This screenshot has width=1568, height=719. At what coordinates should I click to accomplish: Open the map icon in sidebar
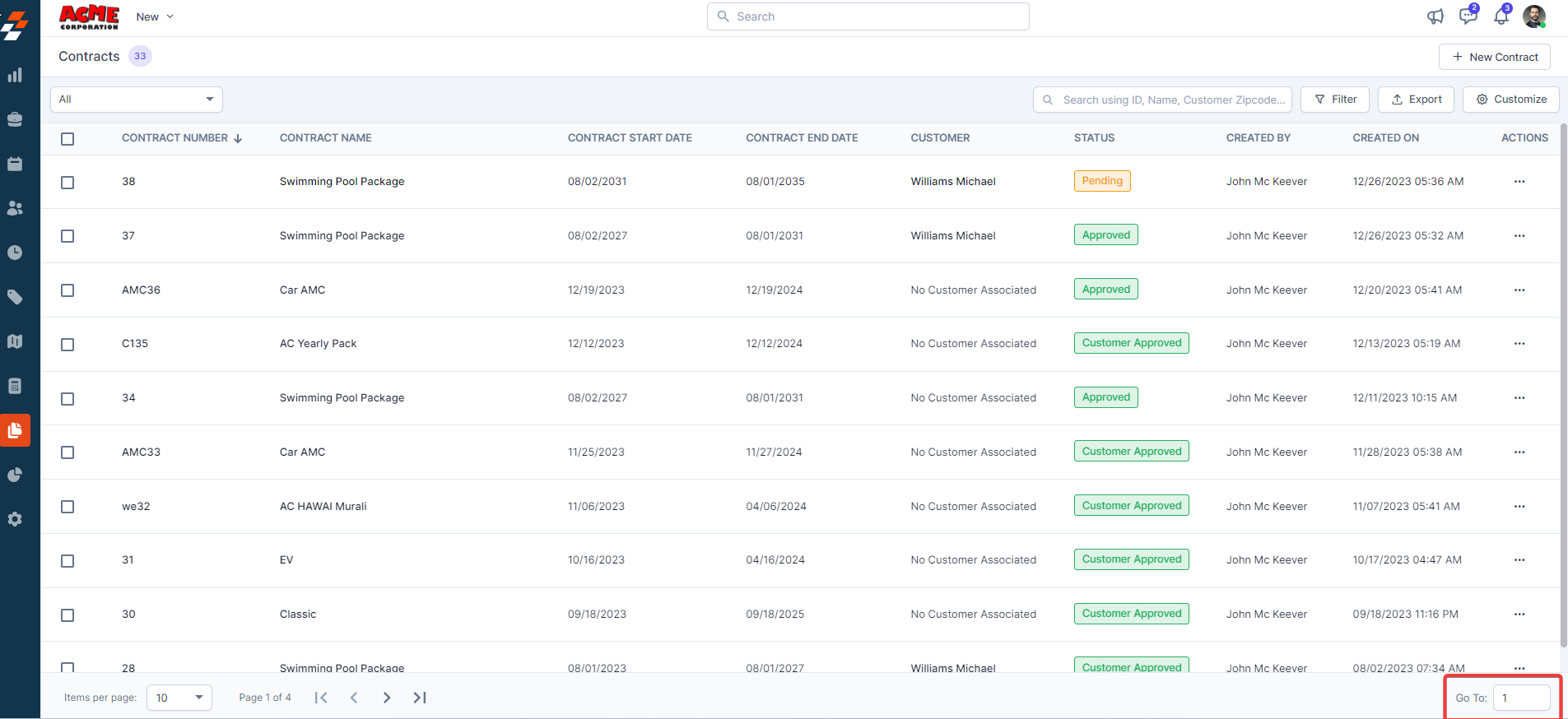(15, 341)
